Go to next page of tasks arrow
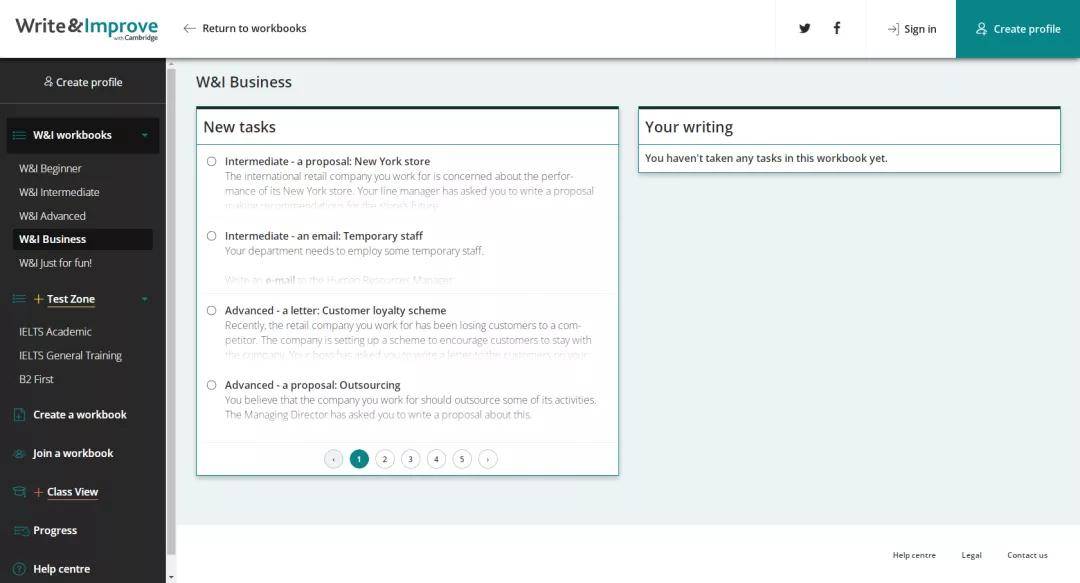Viewport: 1080px width, 583px height. click(488, 459)
